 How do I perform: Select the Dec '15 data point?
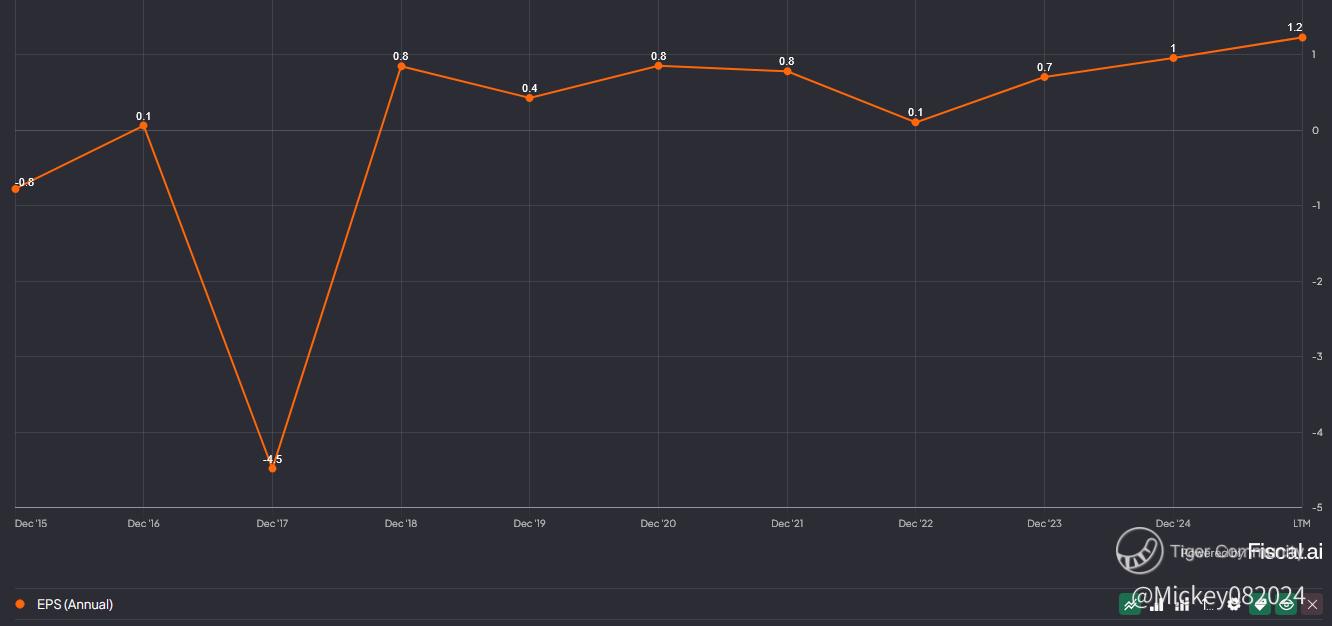point(15,189)
